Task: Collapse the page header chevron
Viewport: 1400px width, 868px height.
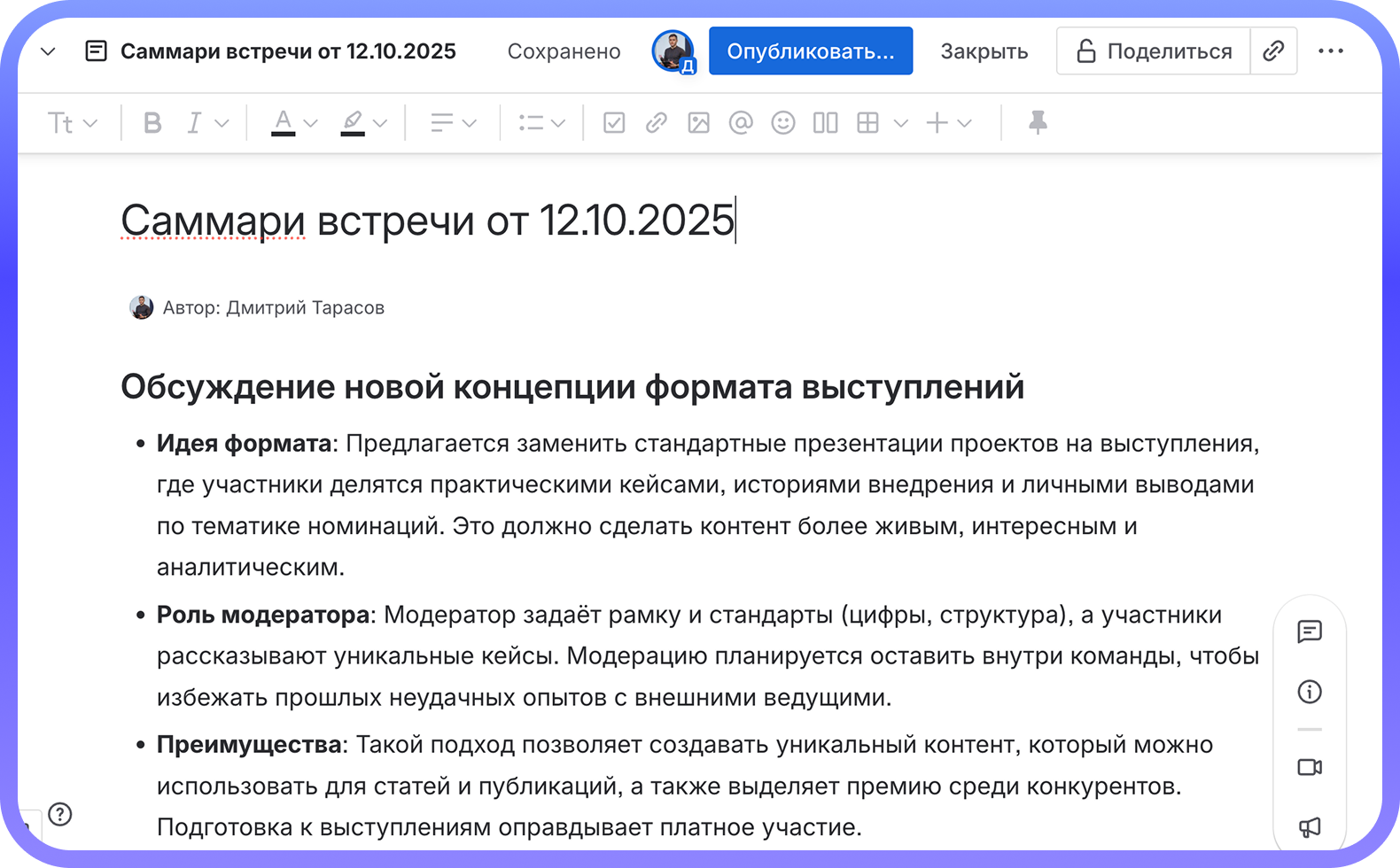Action: point(49,51)
